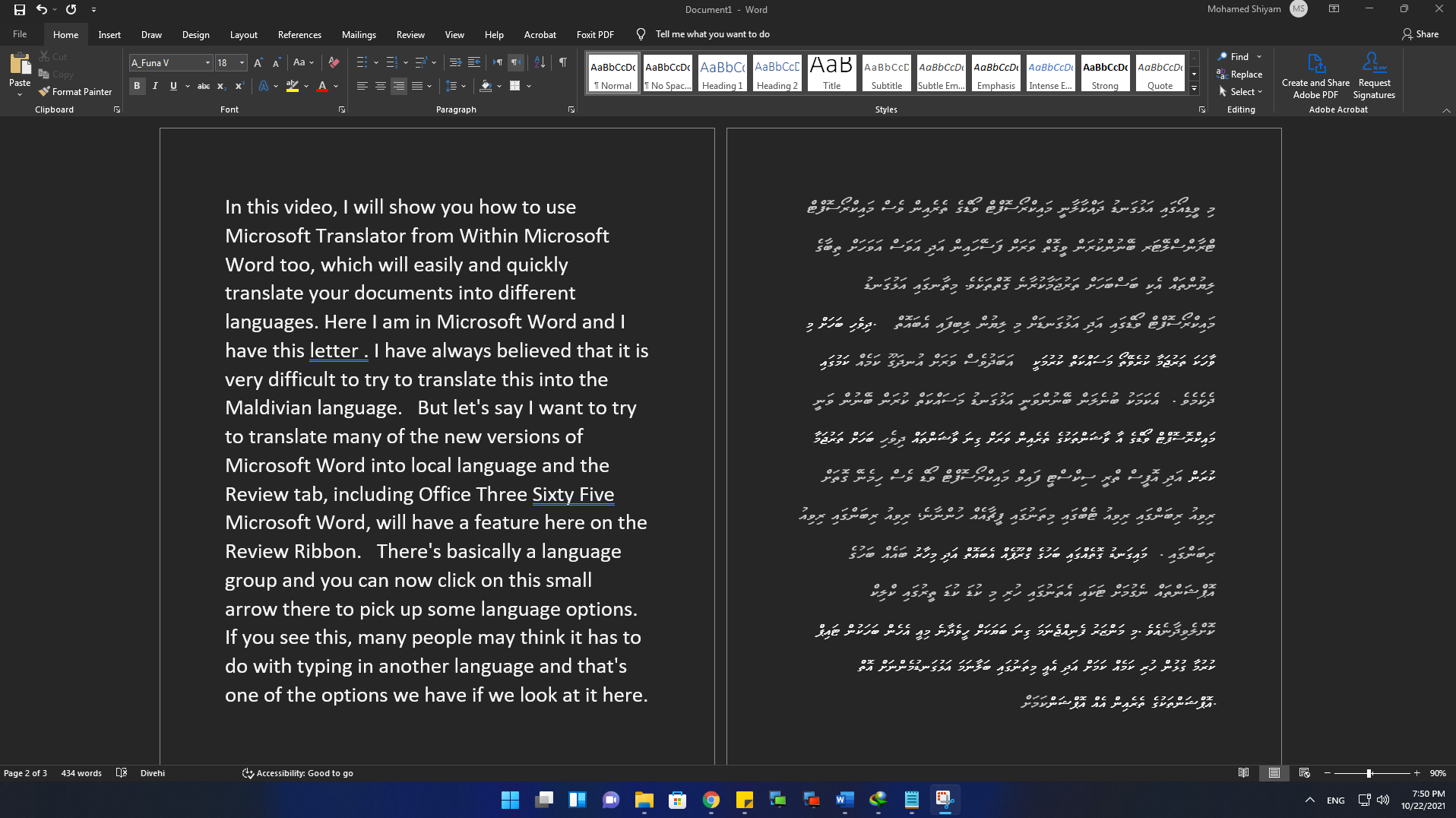This screenshot has width=1456, height=818.
Task: Switch to the Layout tab
Action: [x=243, y=35]
